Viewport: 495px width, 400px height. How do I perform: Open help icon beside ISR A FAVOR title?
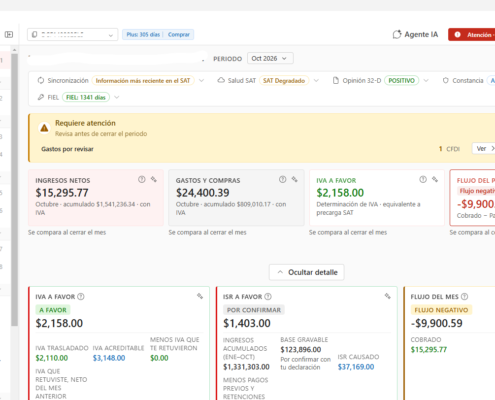(x=268, y=296)
